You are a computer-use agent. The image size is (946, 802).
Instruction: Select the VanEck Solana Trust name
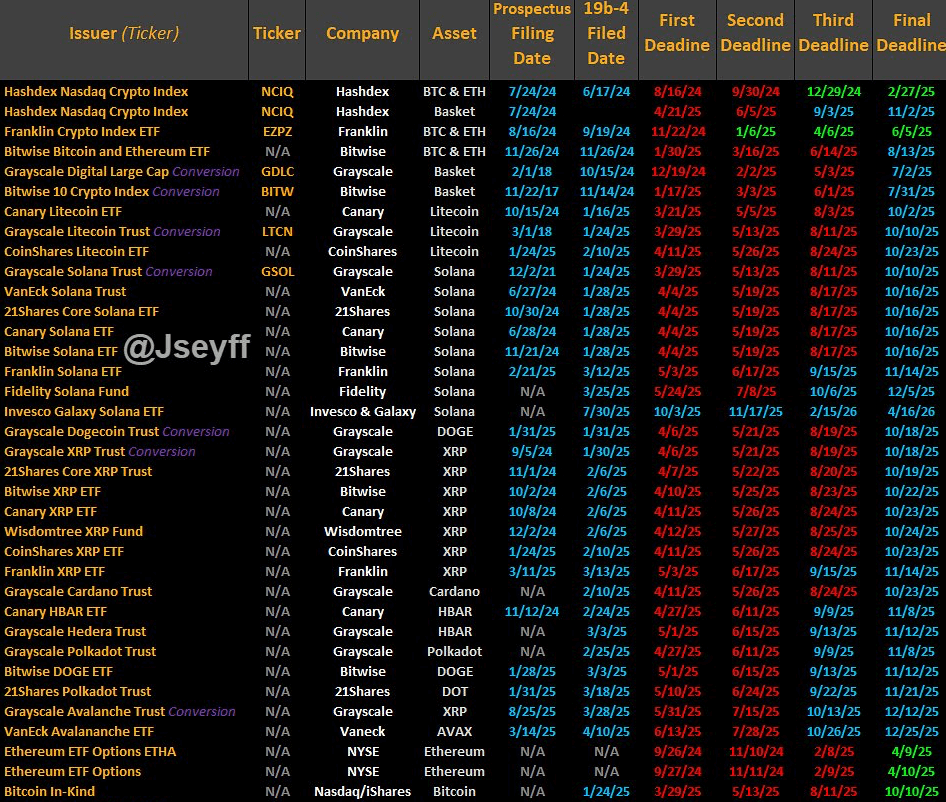65,291
